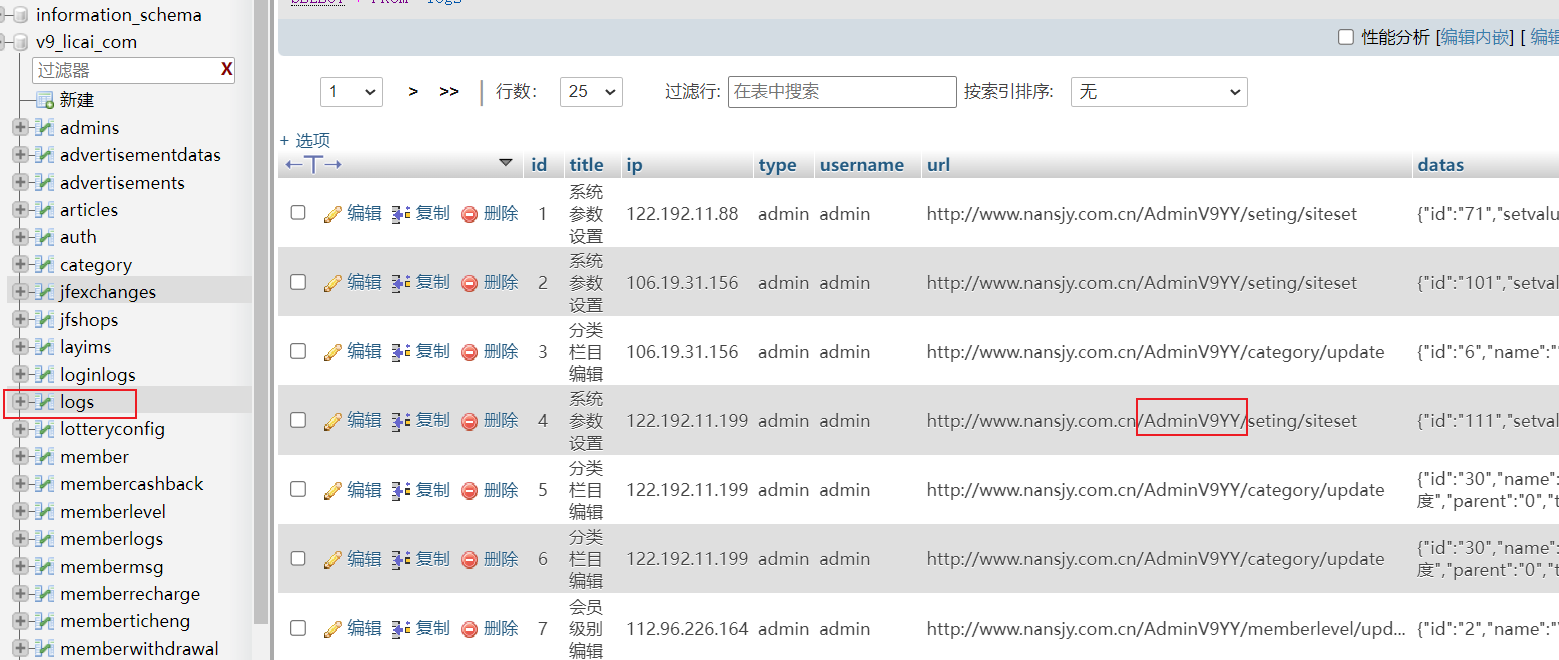Open the 行数 rows count dropdown
1559x660 pixels.
point(591,92)
